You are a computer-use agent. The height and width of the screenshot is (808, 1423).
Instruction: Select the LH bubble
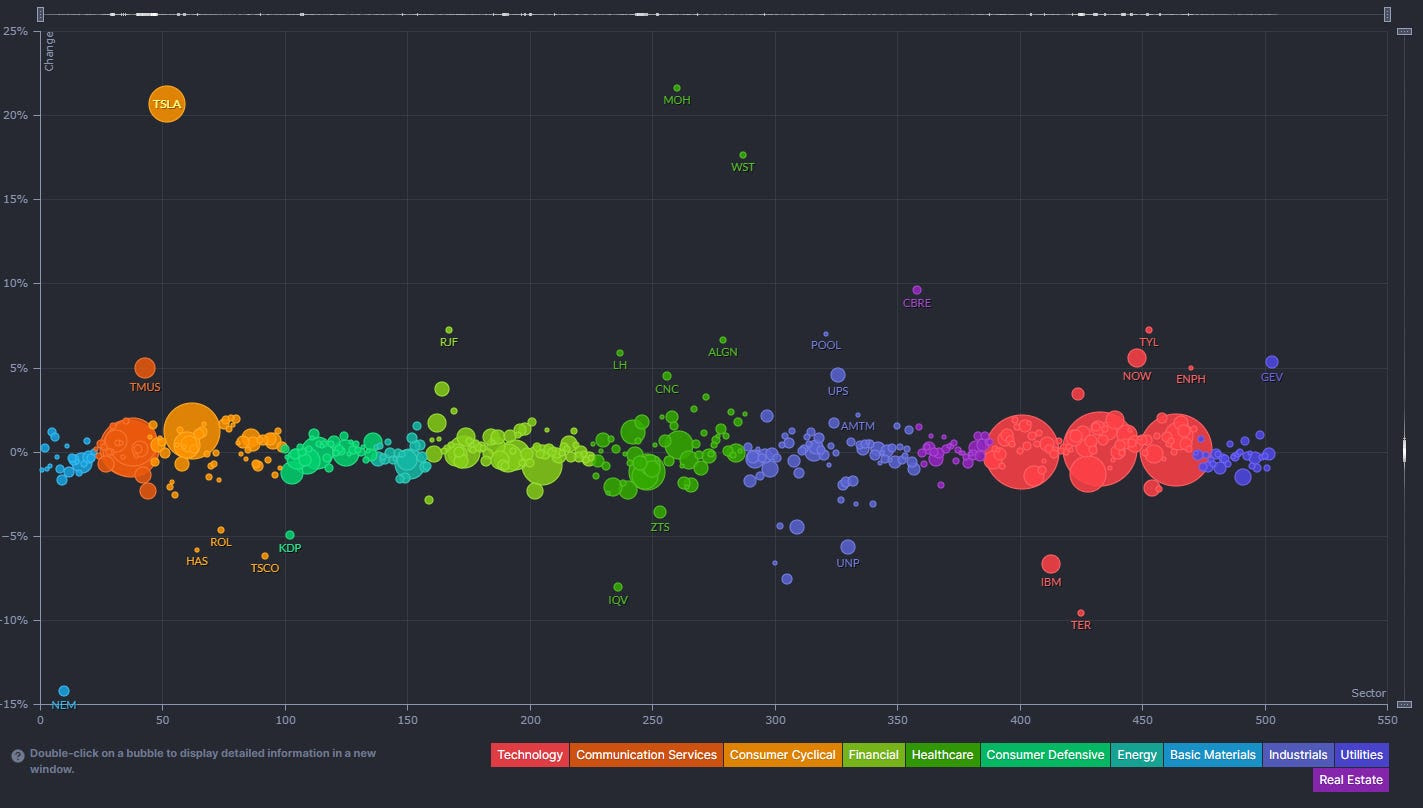click(x=620, y=353)
